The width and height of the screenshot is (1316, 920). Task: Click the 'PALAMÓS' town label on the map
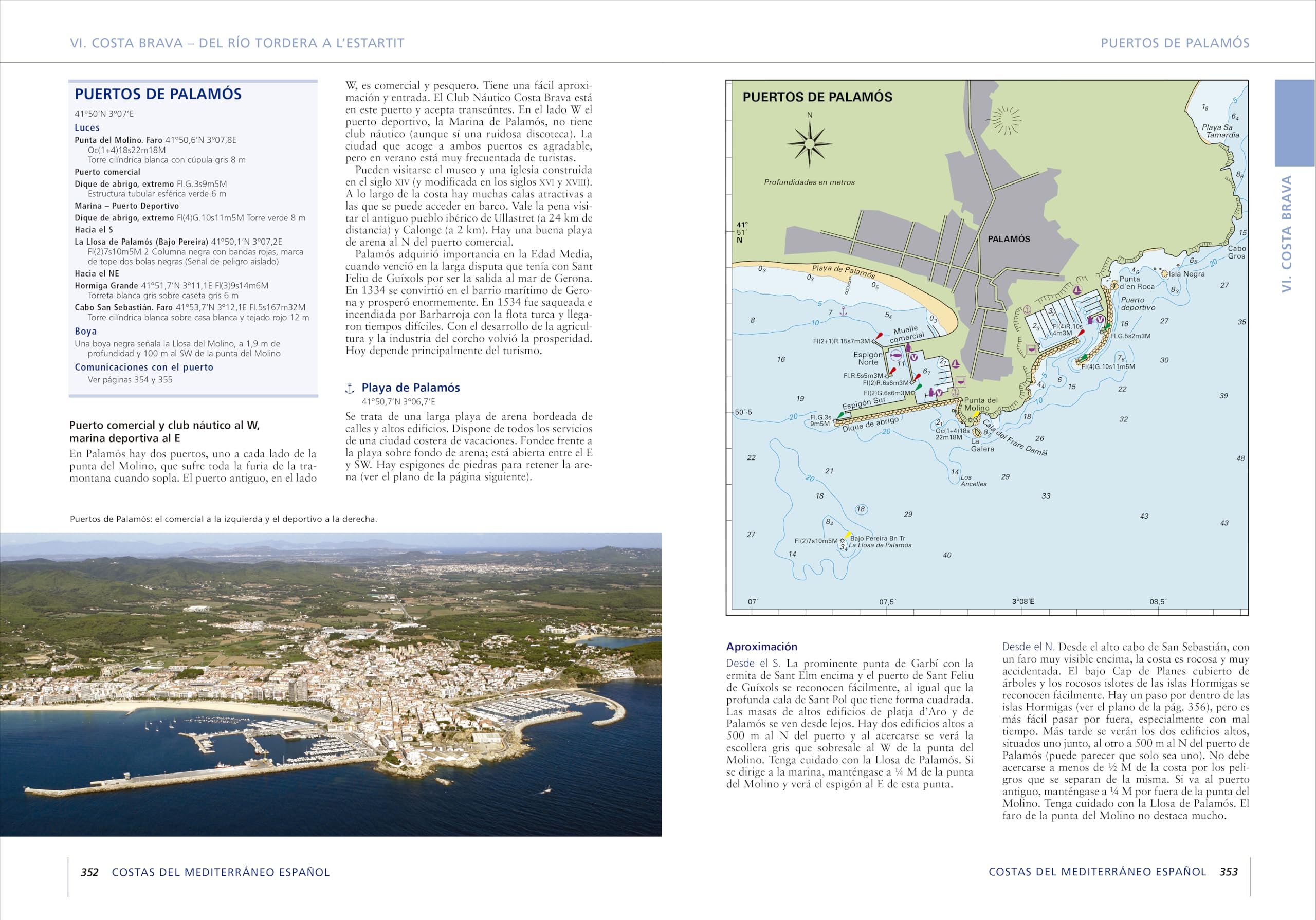(1009, 239)
